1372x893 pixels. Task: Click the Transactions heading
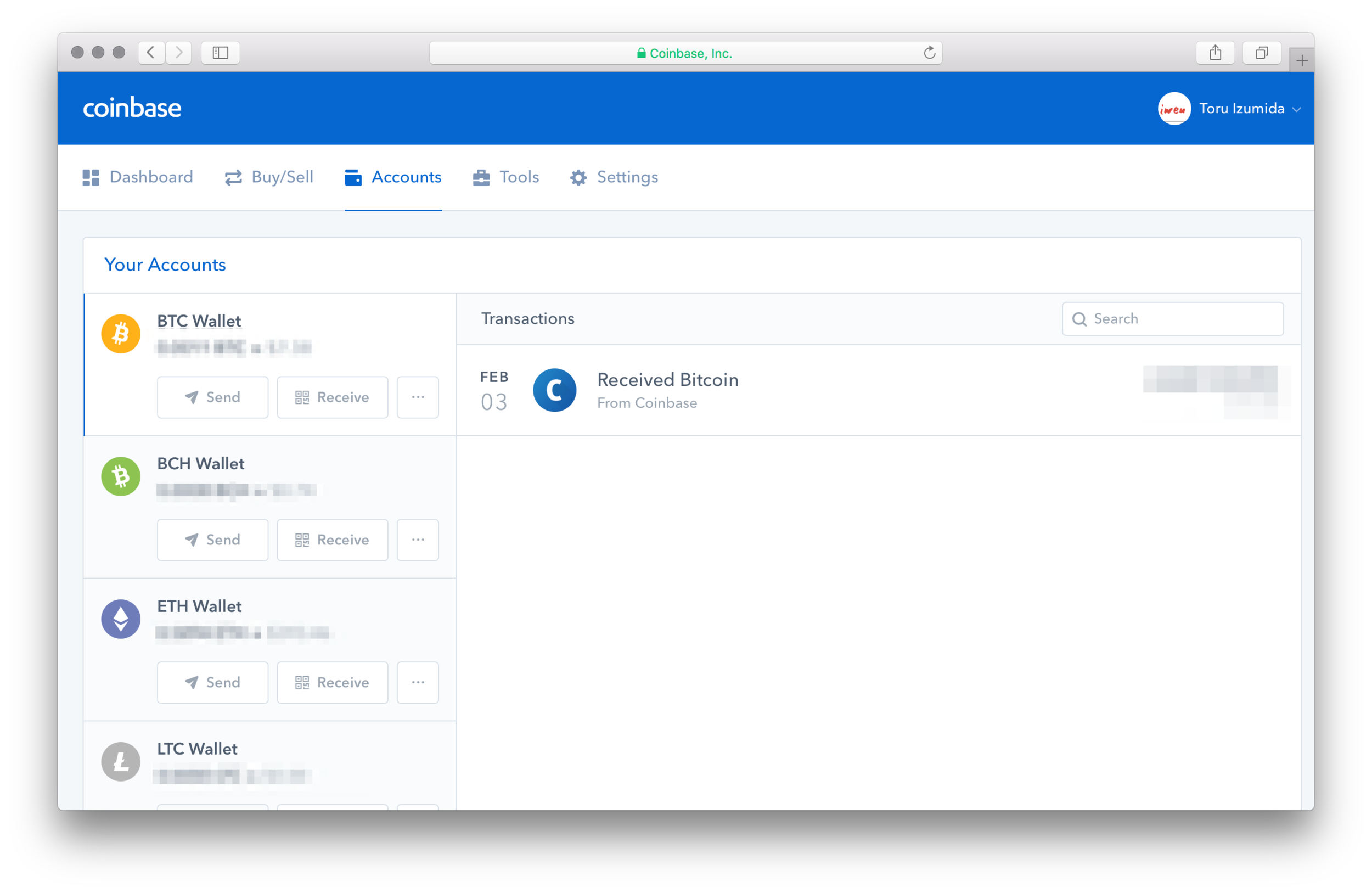tap(528, 319)
